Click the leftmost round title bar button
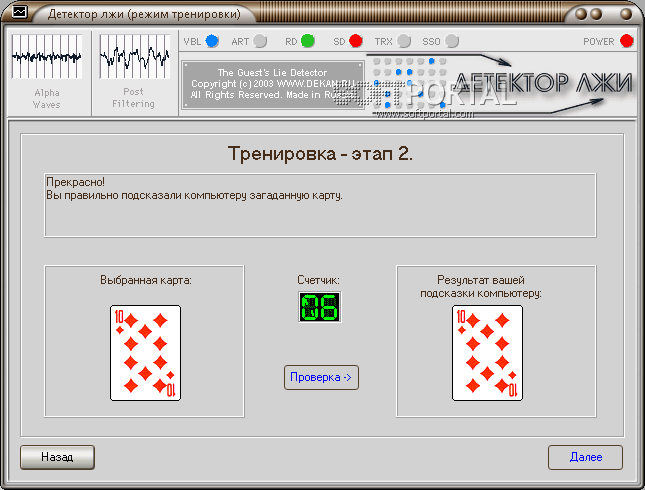 581,14
